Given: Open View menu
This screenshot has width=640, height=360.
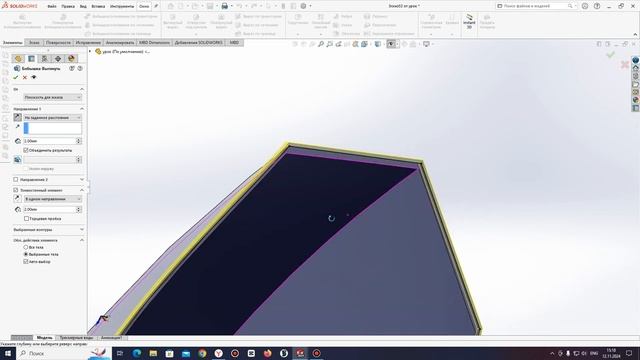Looking at the screenshot, I should click(83, 7).
